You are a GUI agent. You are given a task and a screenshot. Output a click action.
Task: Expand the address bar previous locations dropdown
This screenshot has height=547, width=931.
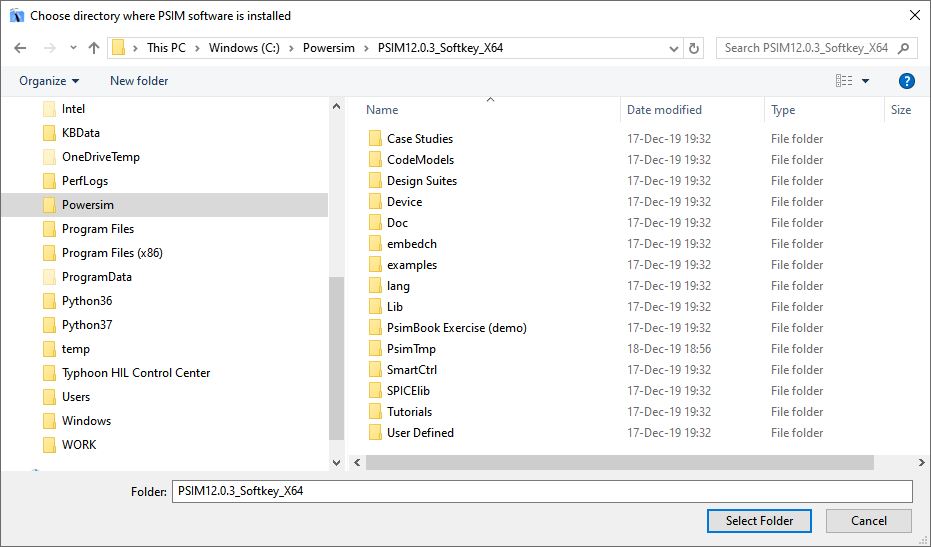coord(673,48)
